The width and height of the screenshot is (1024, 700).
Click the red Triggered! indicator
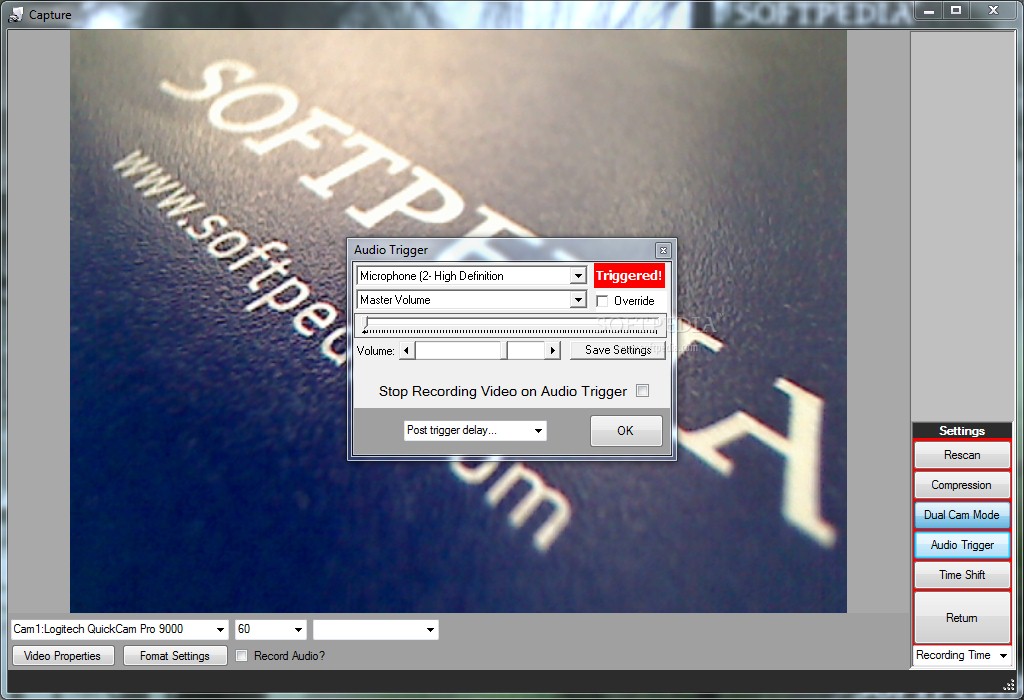[x=629, y=276]
